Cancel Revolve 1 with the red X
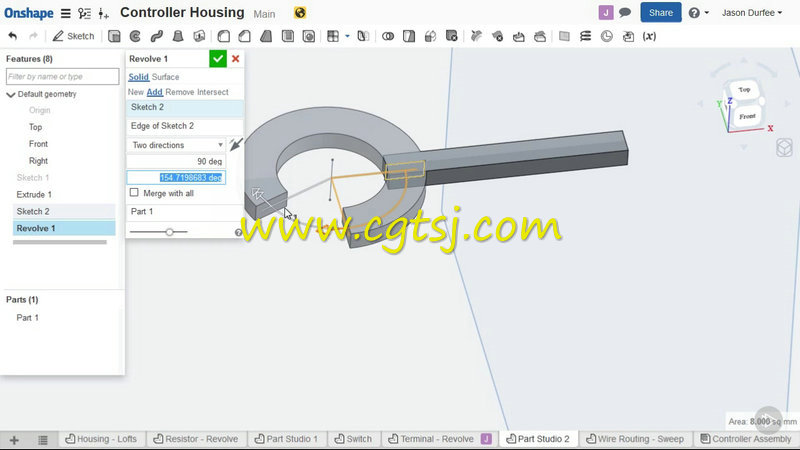 pyautogui.click(x=235, y=59)
